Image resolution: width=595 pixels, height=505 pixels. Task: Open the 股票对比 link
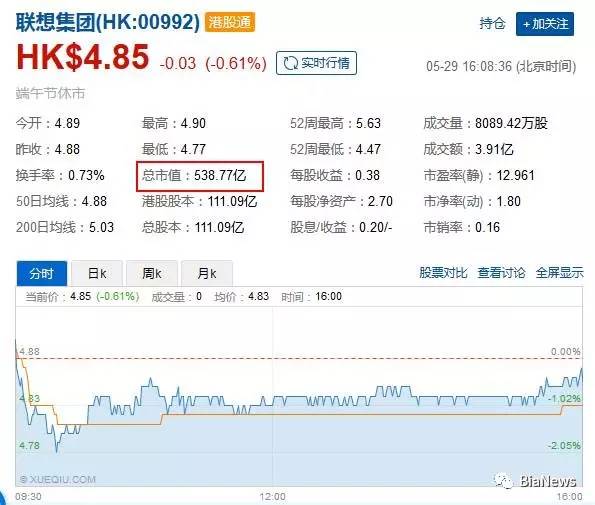coord(443,273)
